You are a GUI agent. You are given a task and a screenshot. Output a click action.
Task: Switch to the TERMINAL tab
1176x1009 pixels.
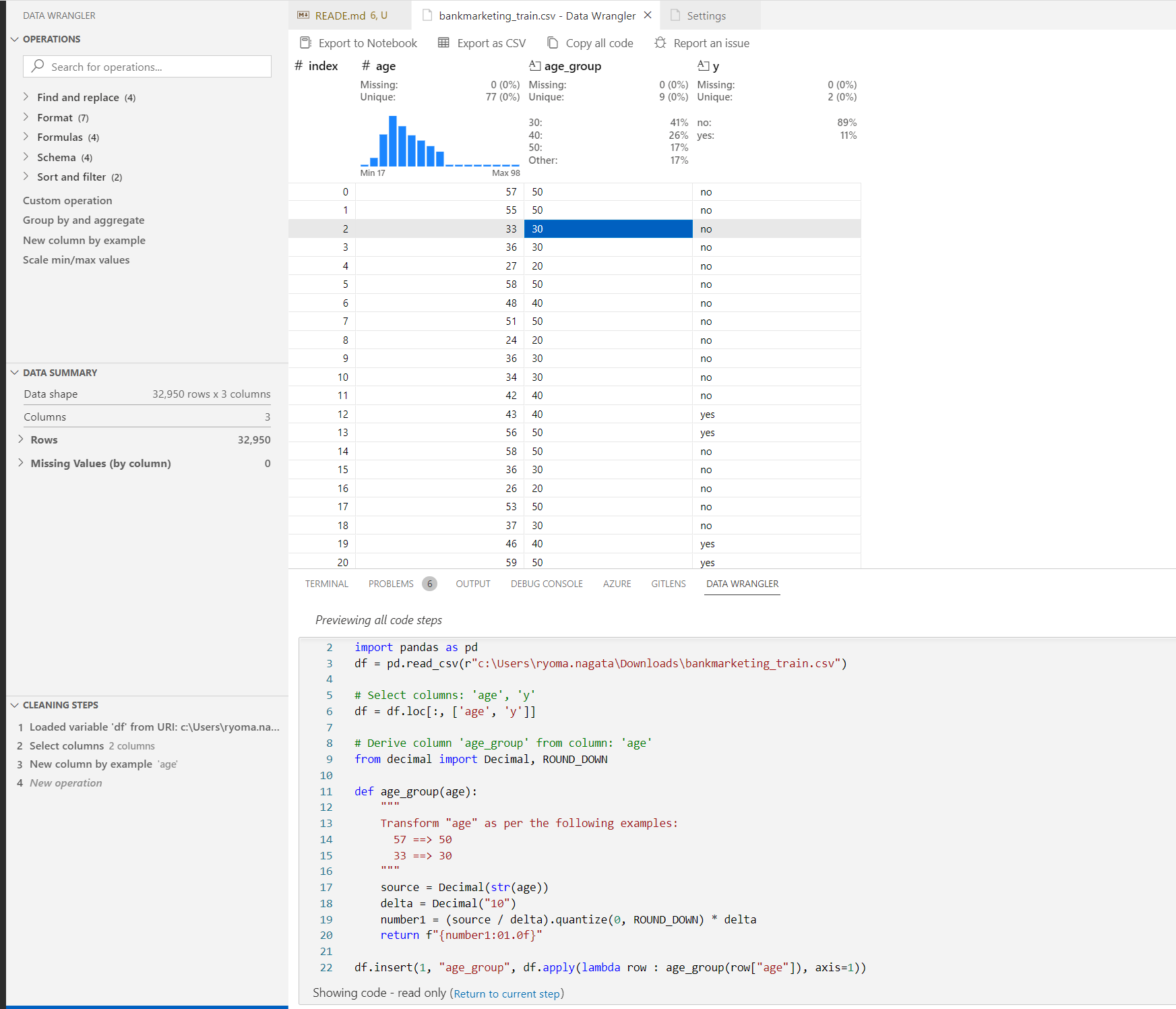327,584
